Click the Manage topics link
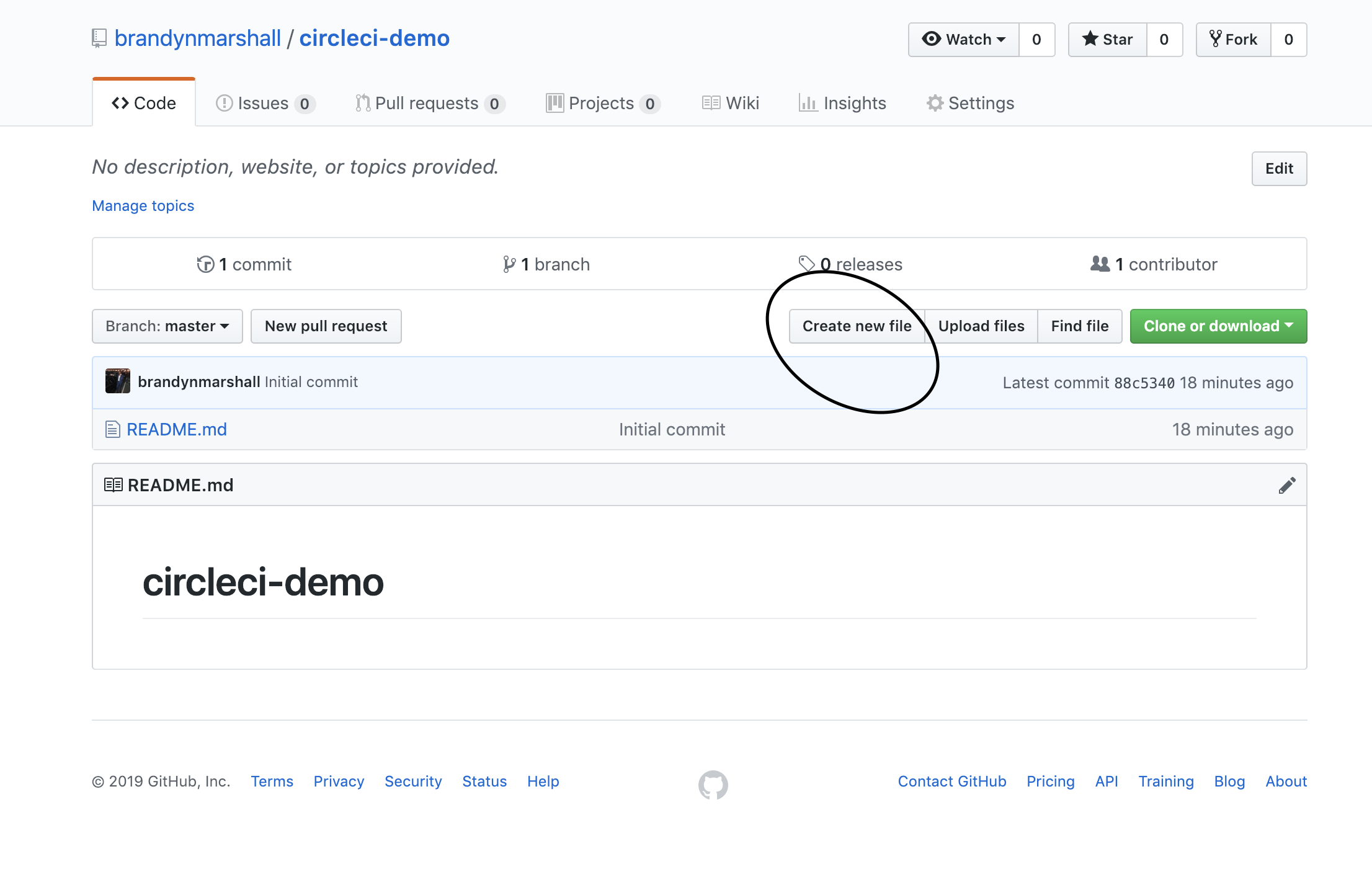1372x887 pixels. coord(143,206)
